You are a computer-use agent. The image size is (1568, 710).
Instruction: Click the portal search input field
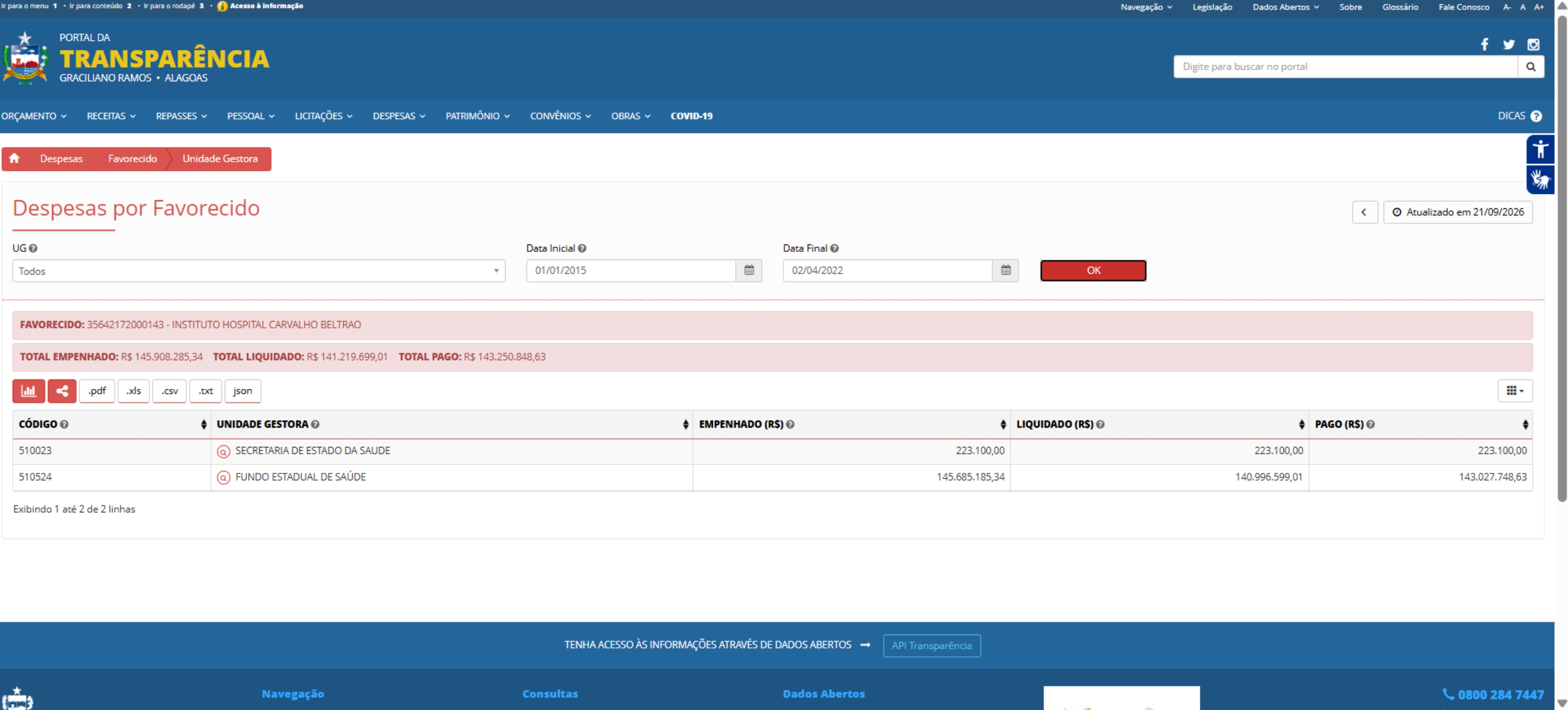[1345, 66]
